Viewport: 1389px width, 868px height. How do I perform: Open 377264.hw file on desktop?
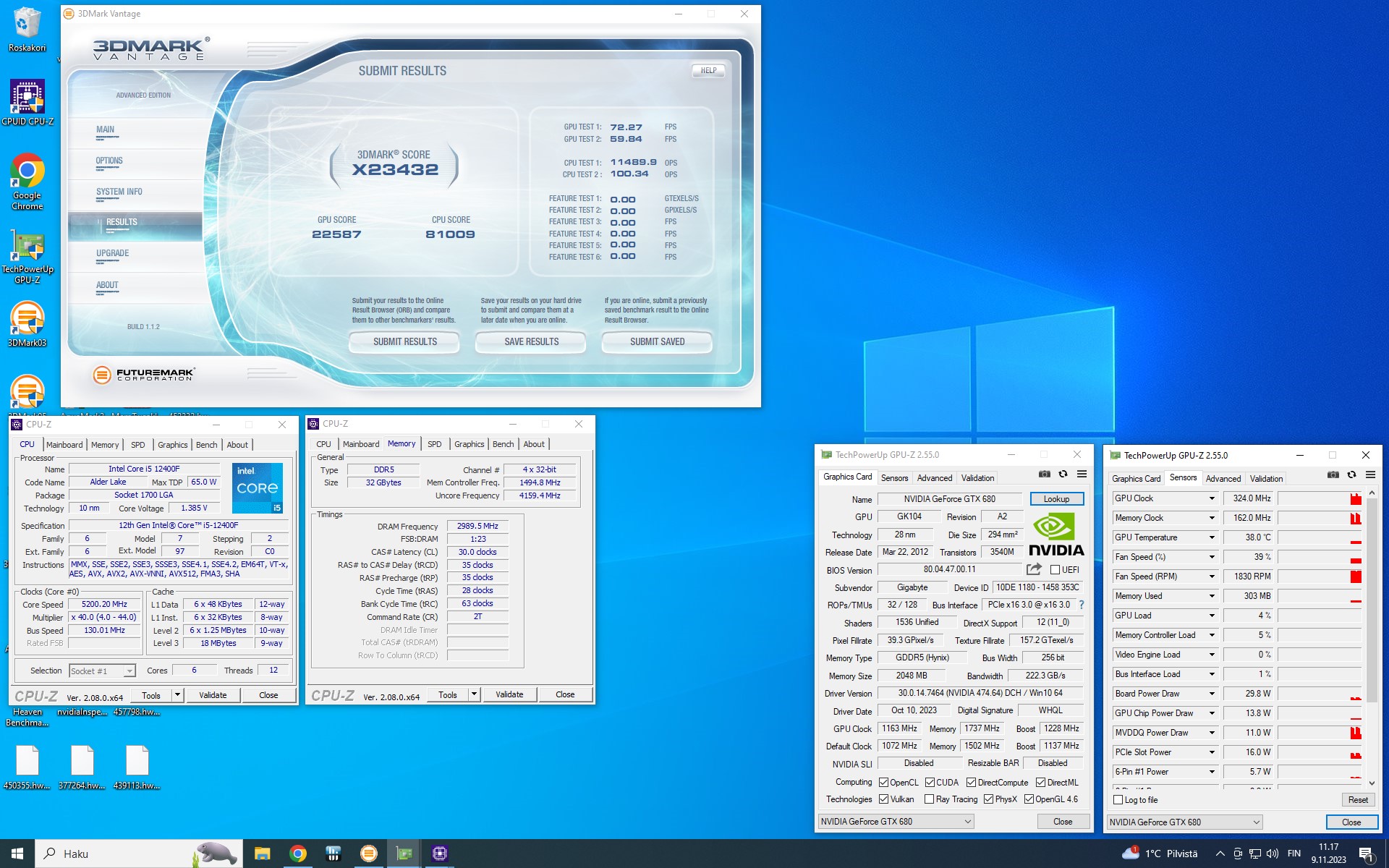click(x=82, y=767)
